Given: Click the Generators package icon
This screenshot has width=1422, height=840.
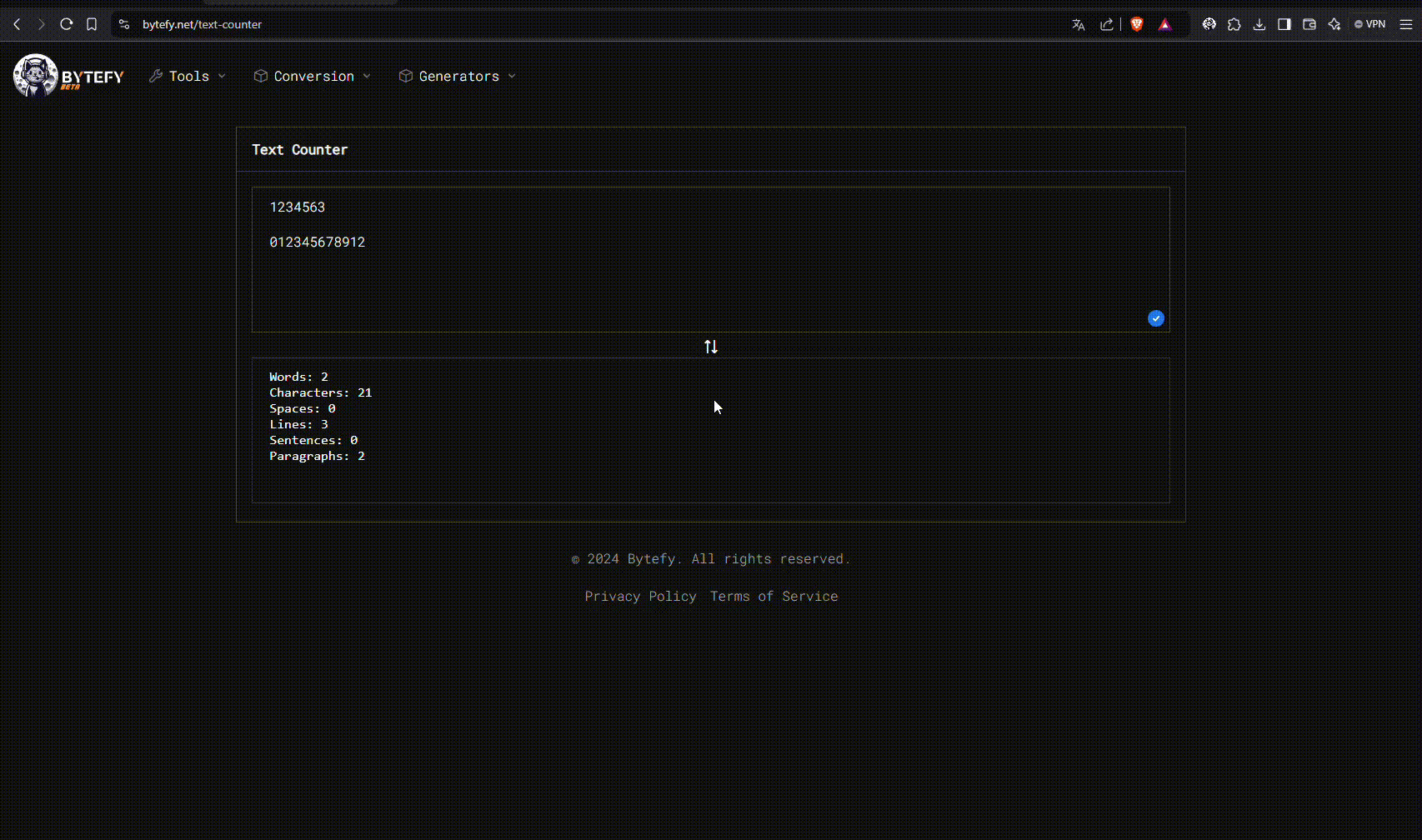Looking at the screenshot, I should click(x=405, y=76).
